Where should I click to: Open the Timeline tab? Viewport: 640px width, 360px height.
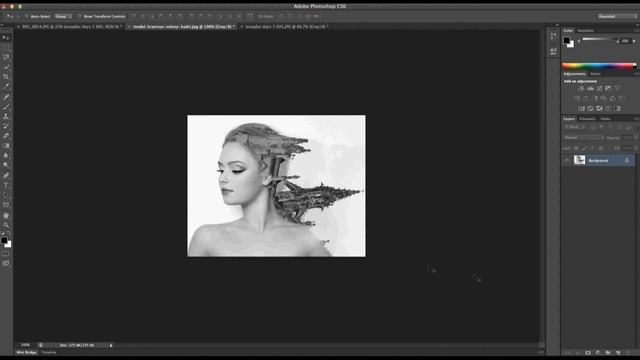[49, 352]
